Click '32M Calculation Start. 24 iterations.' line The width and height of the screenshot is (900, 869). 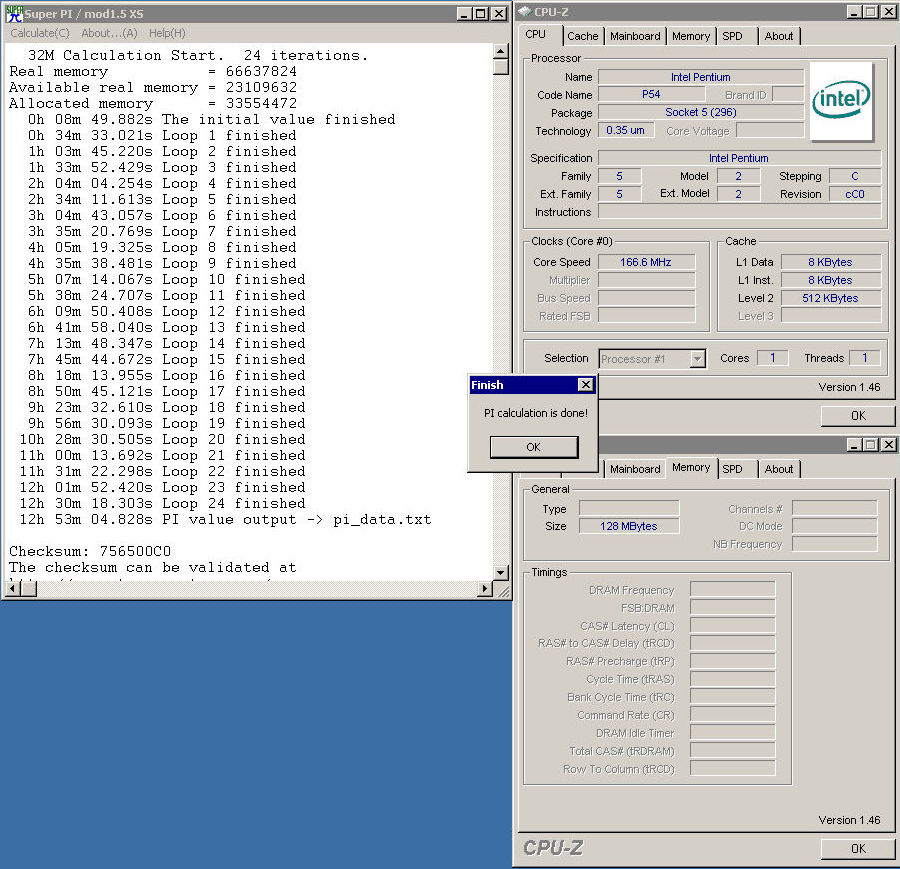point(197,56)
